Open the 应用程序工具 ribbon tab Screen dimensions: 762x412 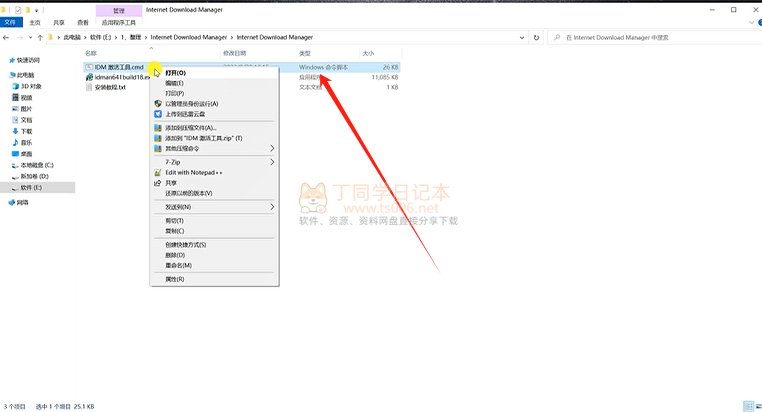[119, 22]
